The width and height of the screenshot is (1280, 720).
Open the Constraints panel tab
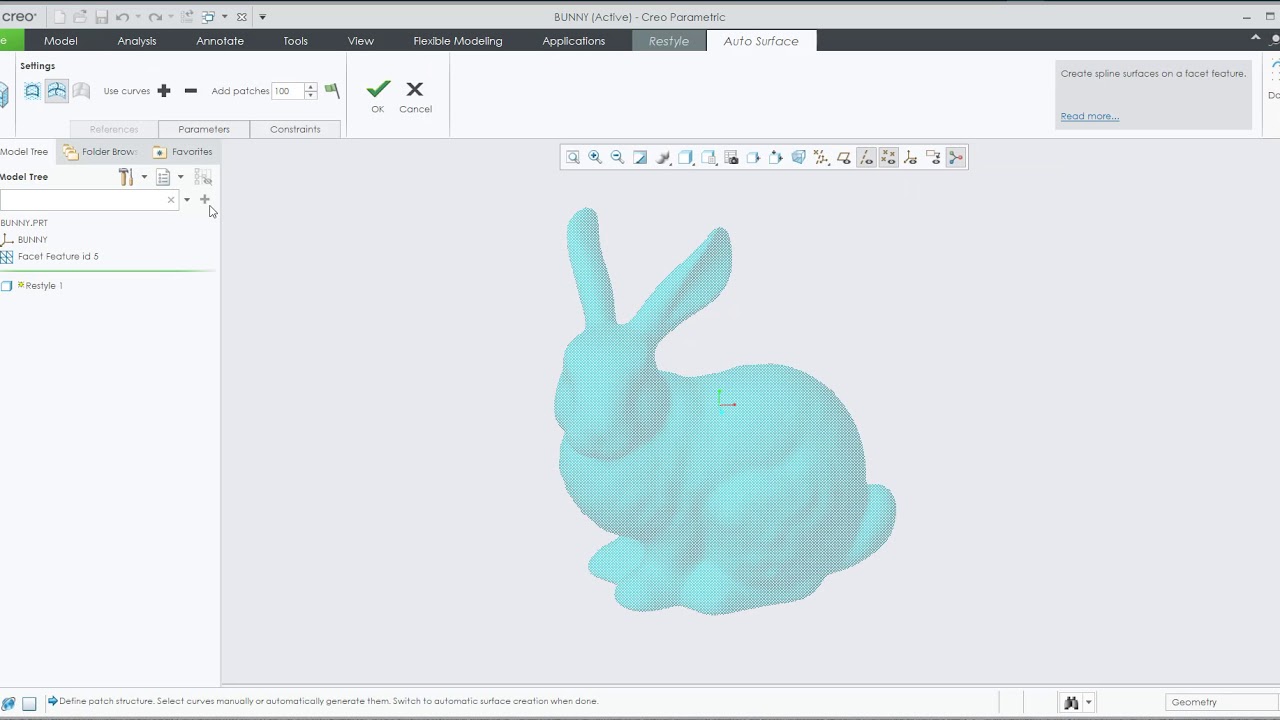click(x=295, y=129)
